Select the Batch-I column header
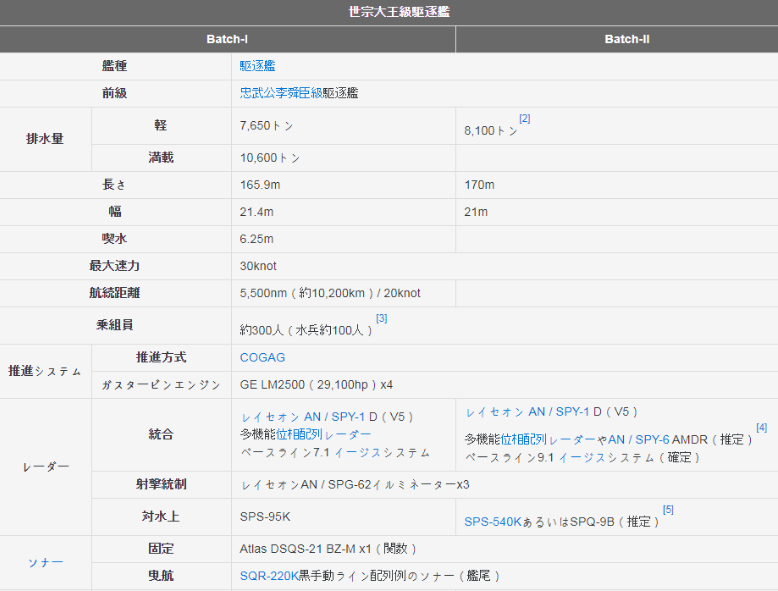778x591 pixels. click(227, 39)
